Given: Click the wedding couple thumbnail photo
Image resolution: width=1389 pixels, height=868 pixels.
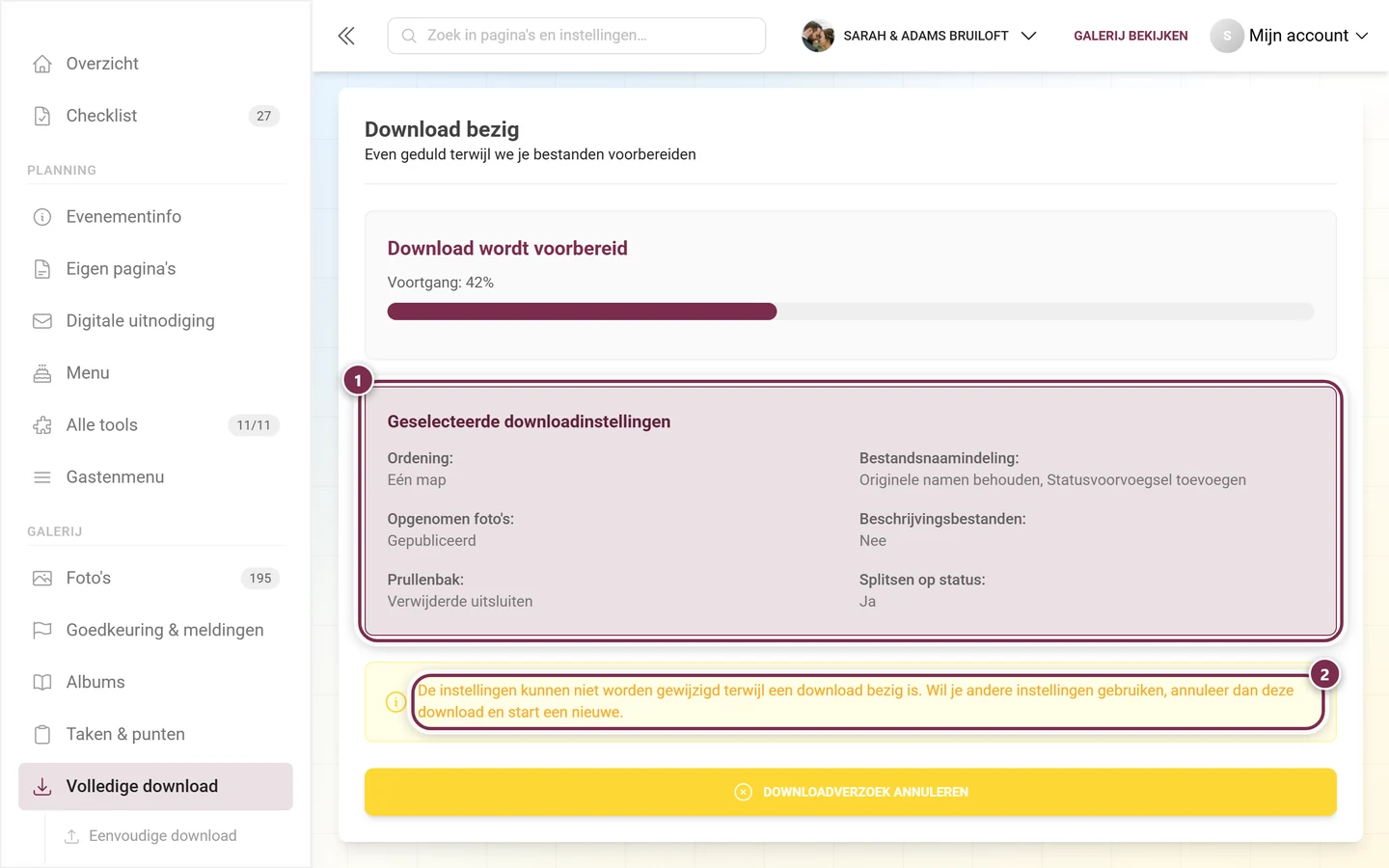Looking at the screenshot, I should pyautogui.click(x=818, y=36).
